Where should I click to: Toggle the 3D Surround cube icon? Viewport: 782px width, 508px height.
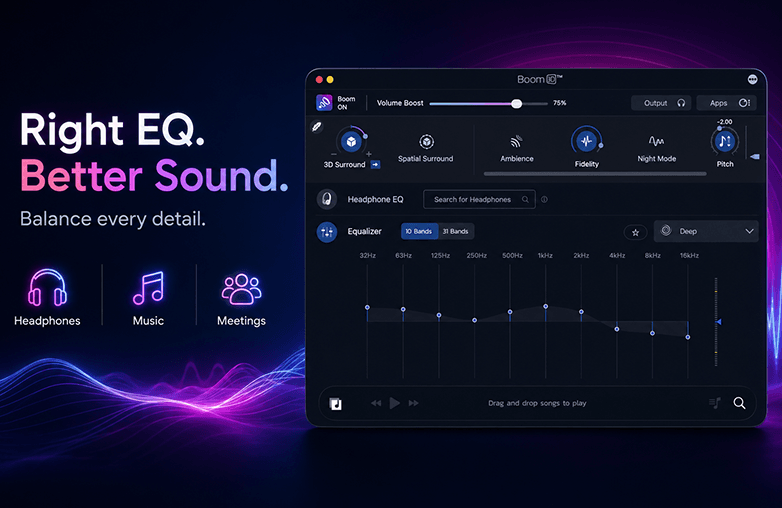click(351, 142)
